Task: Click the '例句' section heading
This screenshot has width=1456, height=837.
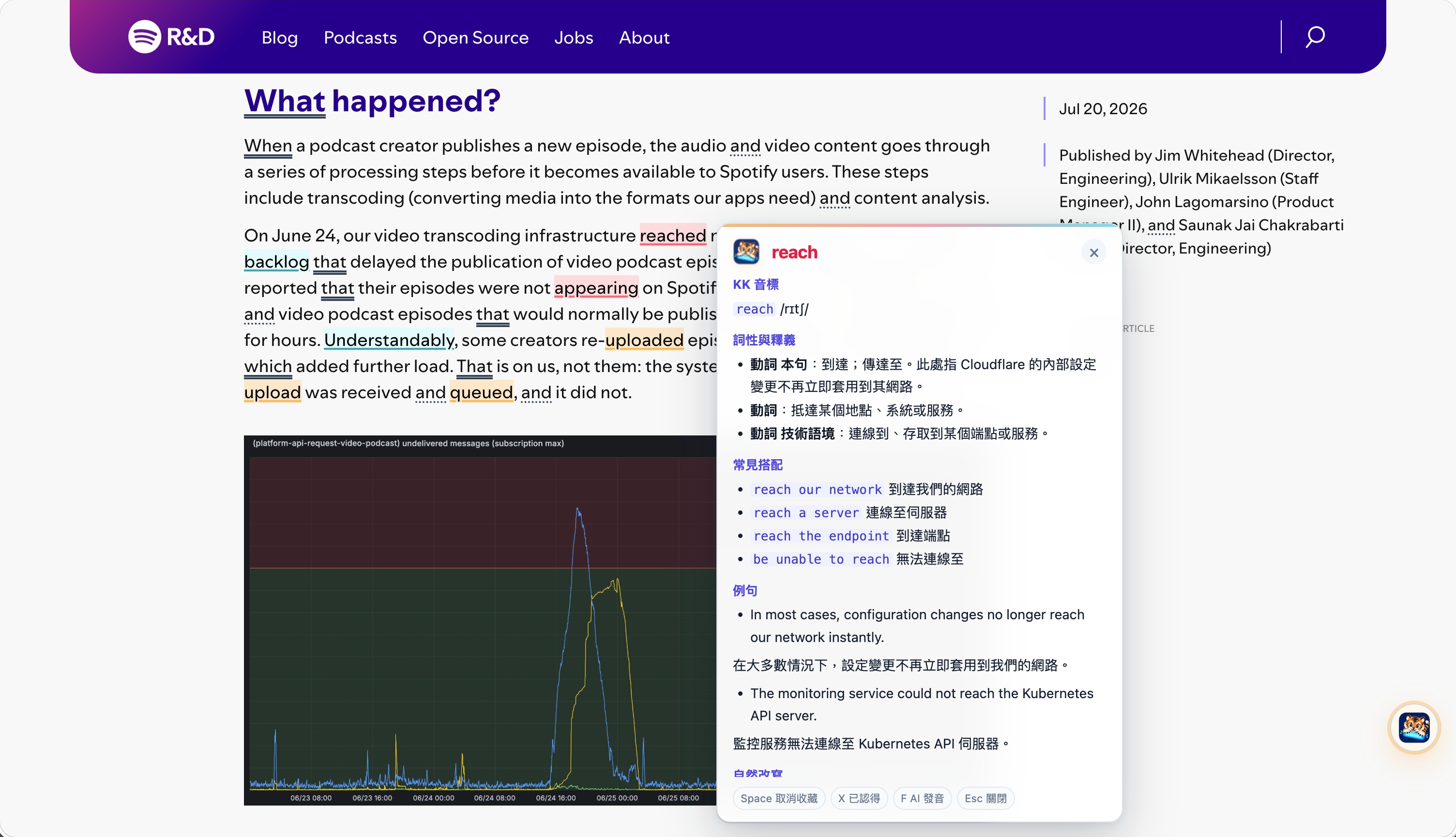Action: pyautogui.click(x=745, y=590)
